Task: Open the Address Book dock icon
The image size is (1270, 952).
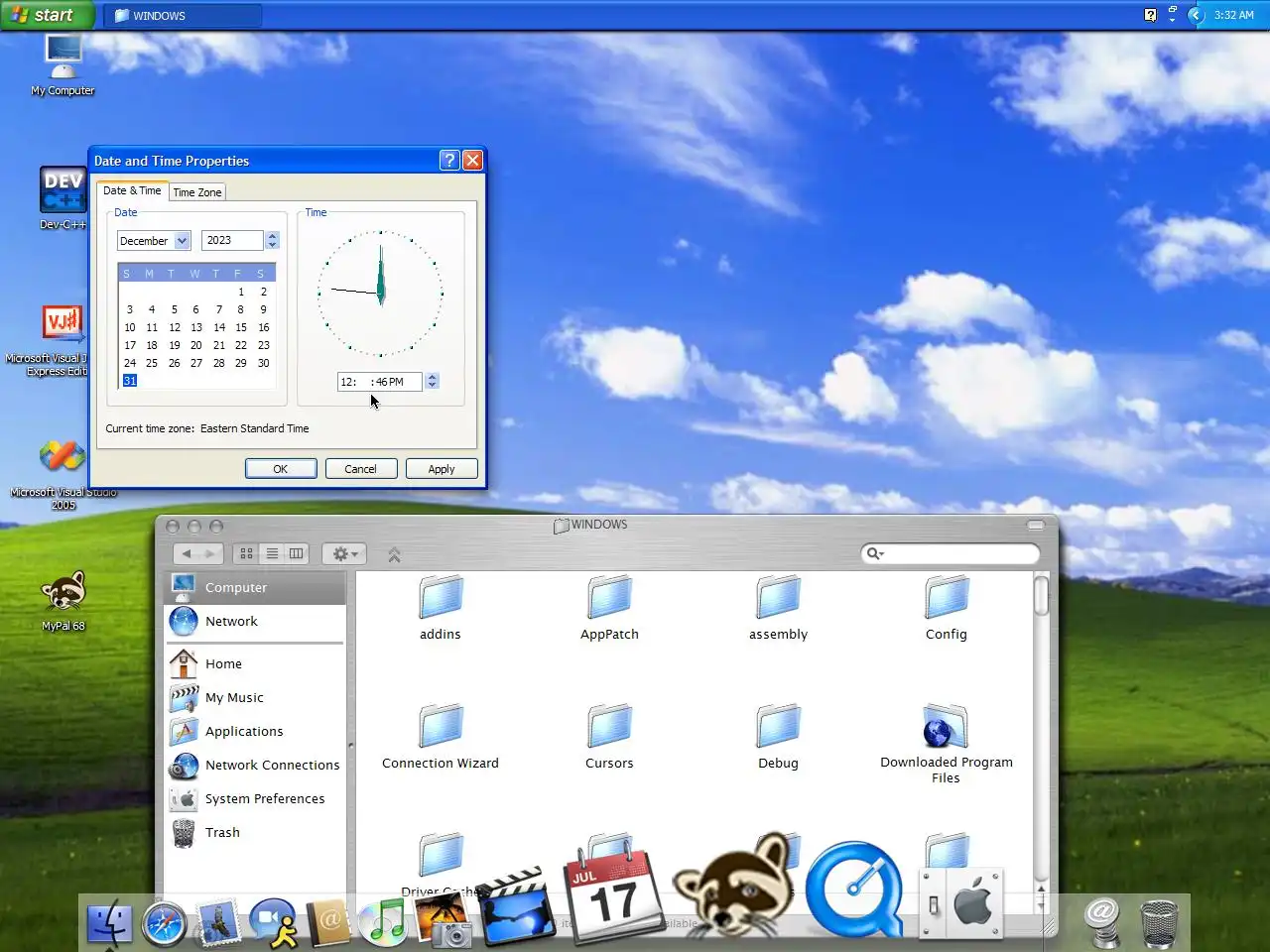Action: coord(329,922)
